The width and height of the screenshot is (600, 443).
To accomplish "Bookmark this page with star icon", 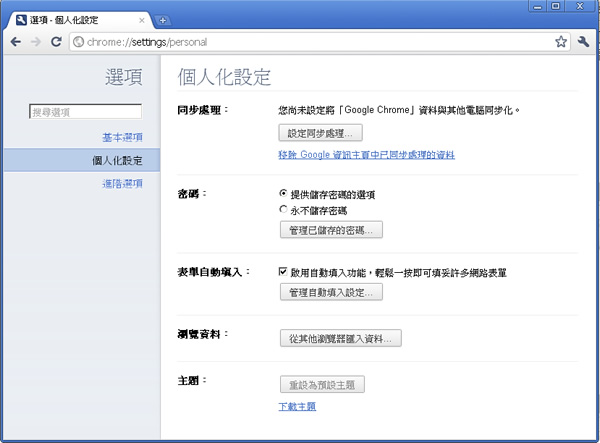I will pyautogui.click(x=561, y=42).
